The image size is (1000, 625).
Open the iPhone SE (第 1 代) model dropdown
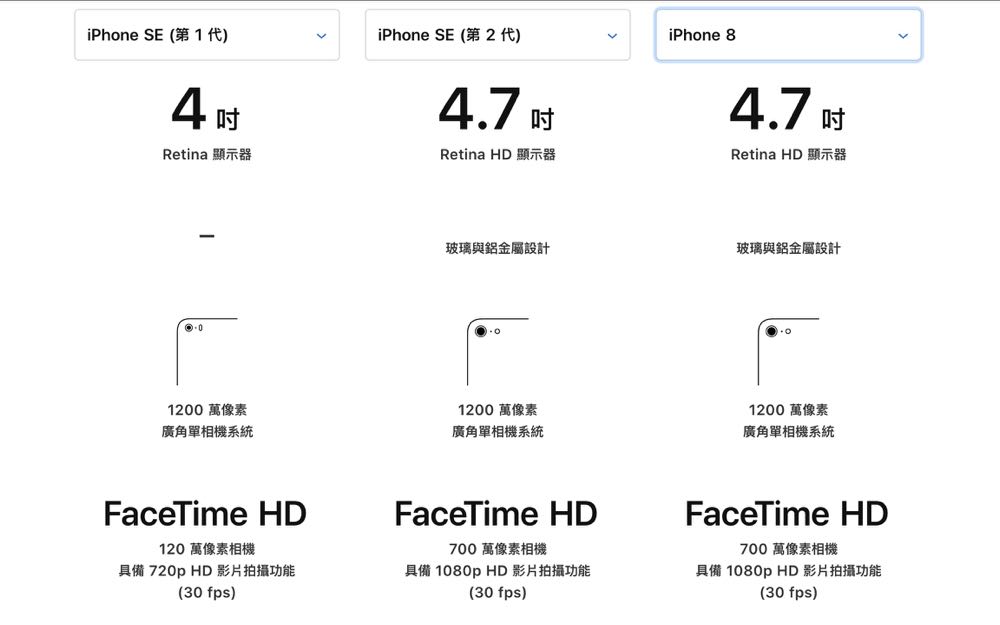point(206,35)
